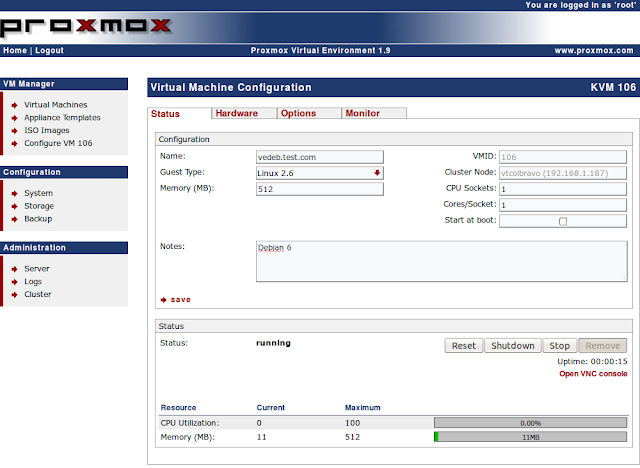Click the arrow icon beside ISO Images

(15, 131)
